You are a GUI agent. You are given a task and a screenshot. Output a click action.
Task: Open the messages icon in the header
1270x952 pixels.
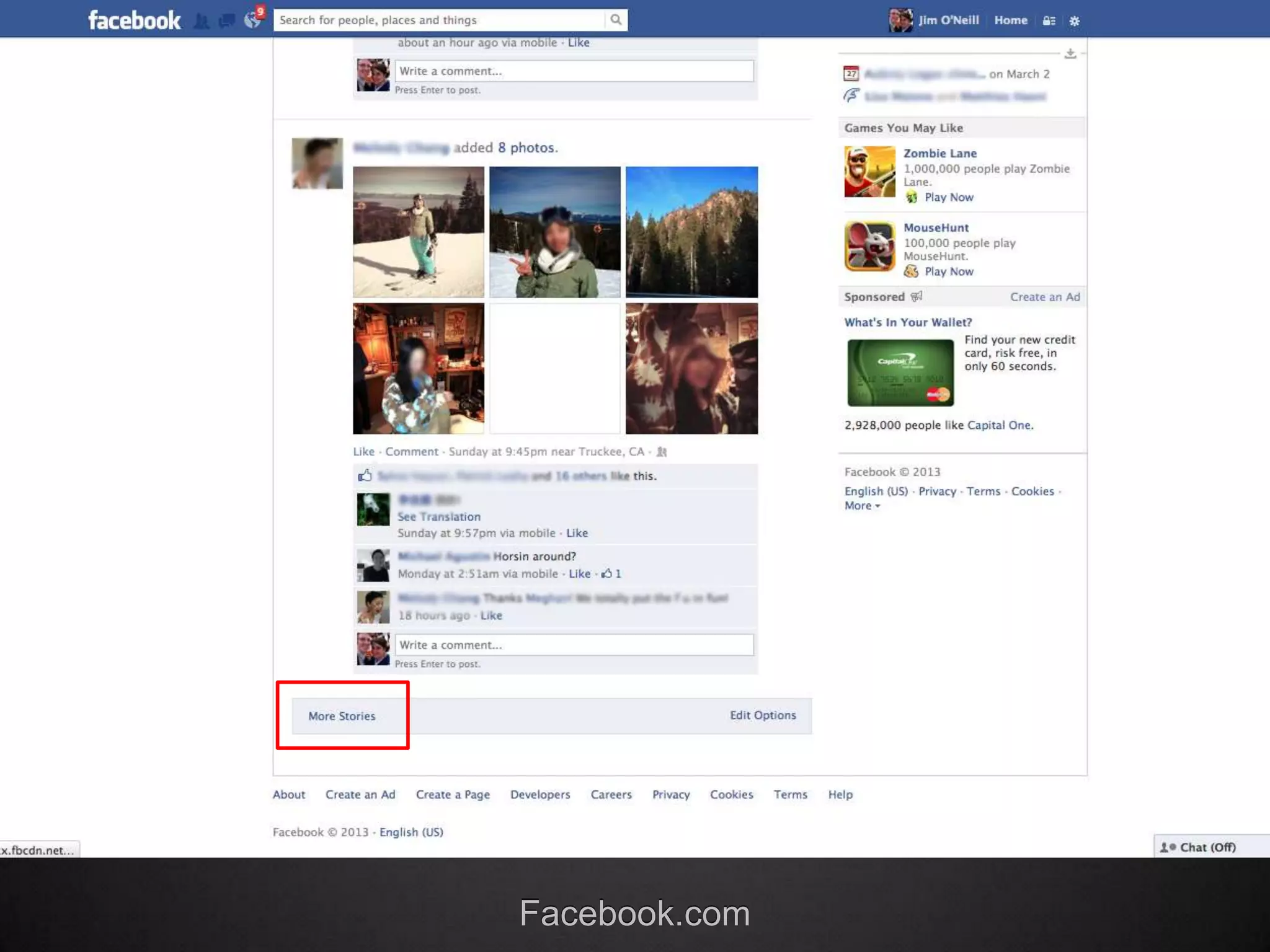click(226, 21)
